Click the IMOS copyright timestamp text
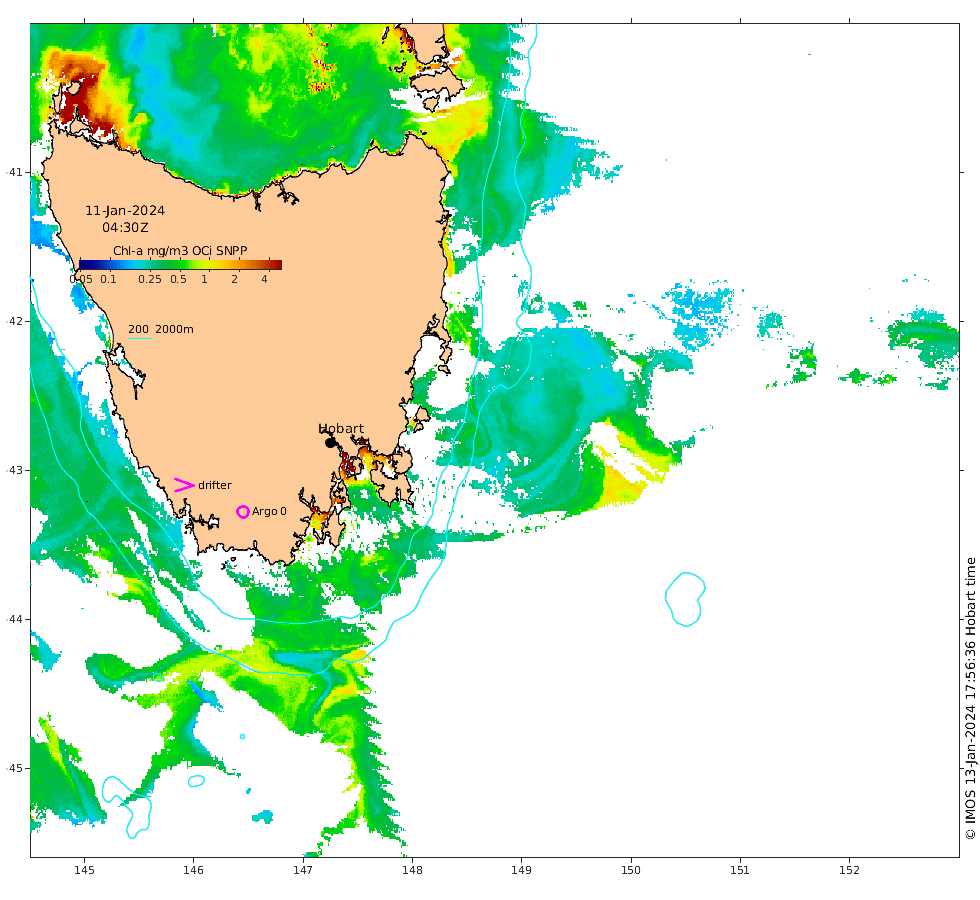980x900 pixels. (970, 697)
